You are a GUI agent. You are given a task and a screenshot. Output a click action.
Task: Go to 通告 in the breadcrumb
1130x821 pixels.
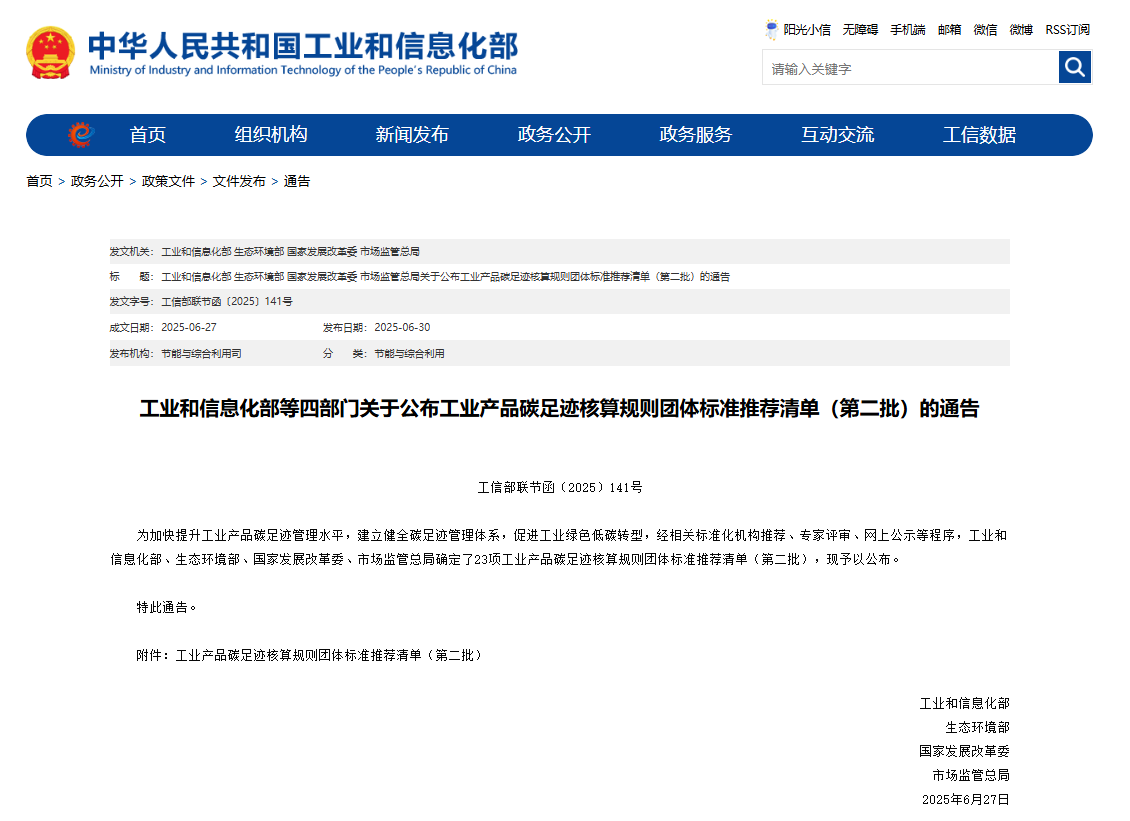tap(297, 181)
